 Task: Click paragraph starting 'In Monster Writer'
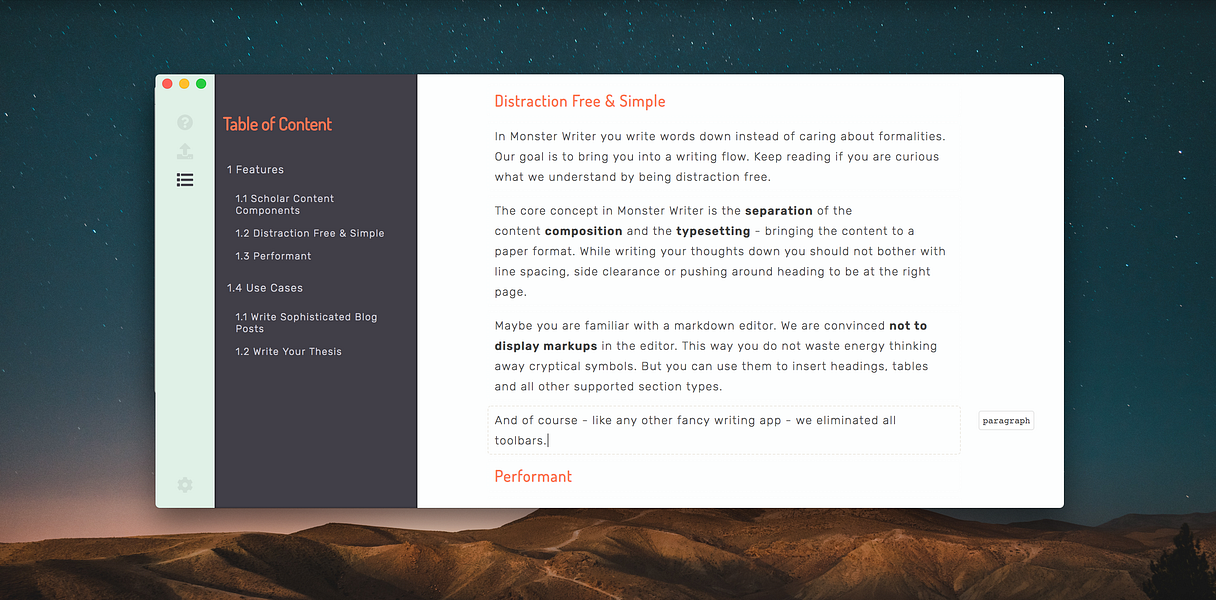point(719,157)
